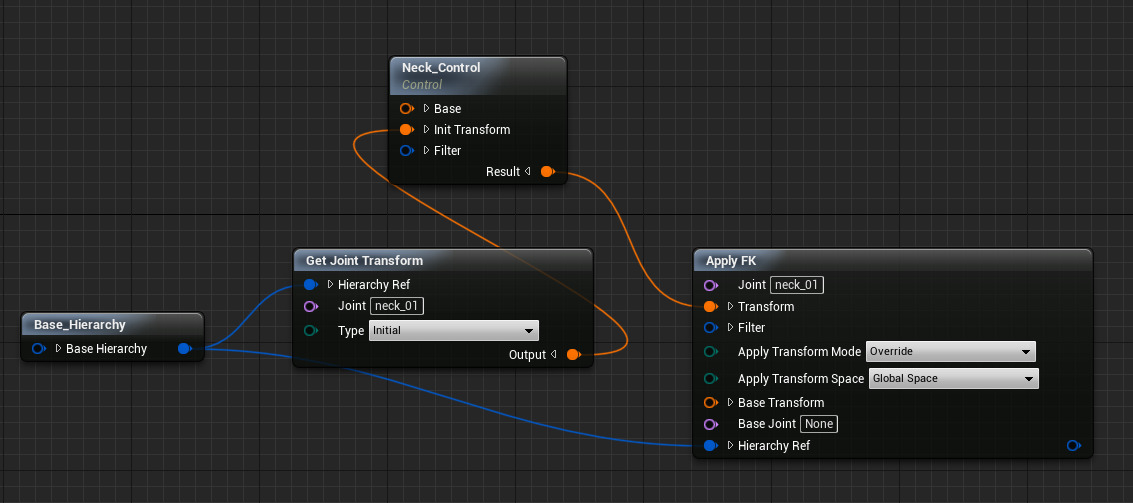1133x503 pixels.
Task: Expand the Base pin on Neck_Control
Action: [x=426, y=108]
